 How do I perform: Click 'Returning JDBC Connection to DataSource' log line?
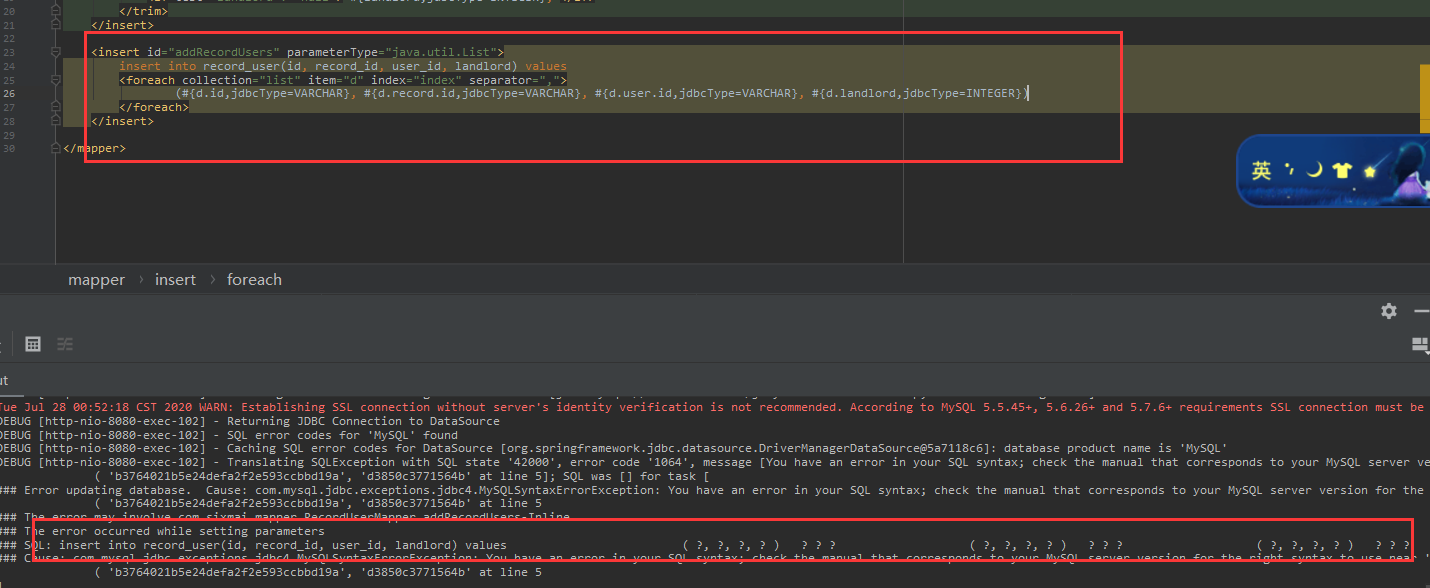pos(250,421)
